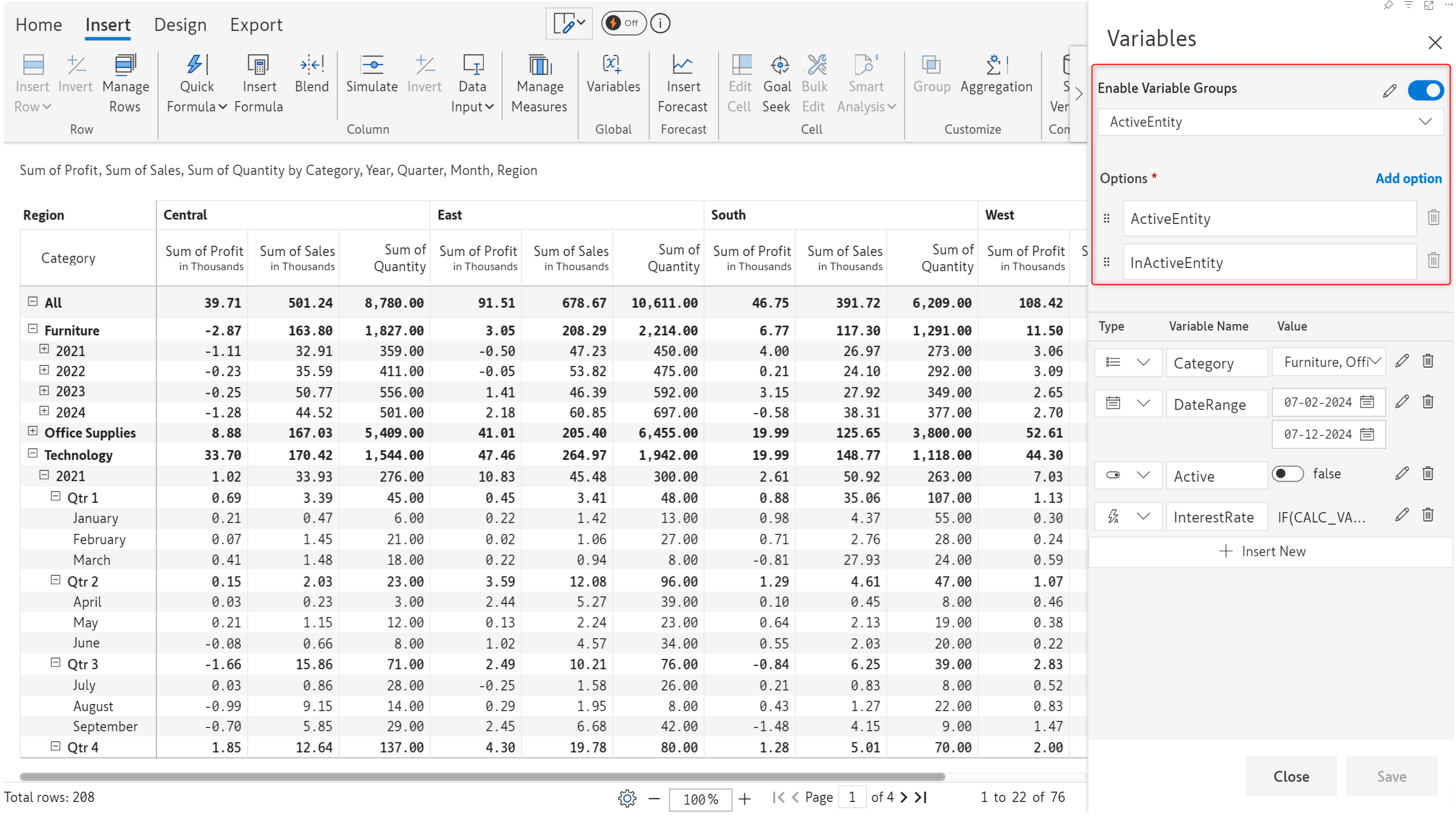Select the Insert tab in ribbon
Viewport: 1456px width, 815px height.
(x=109, y=25)
